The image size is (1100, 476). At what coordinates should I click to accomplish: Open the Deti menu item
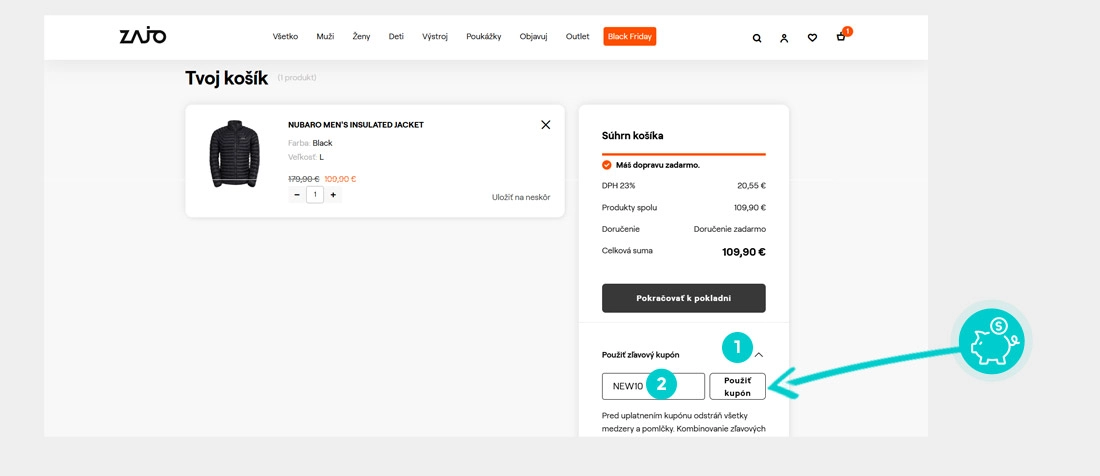click(x=396, y=36)
